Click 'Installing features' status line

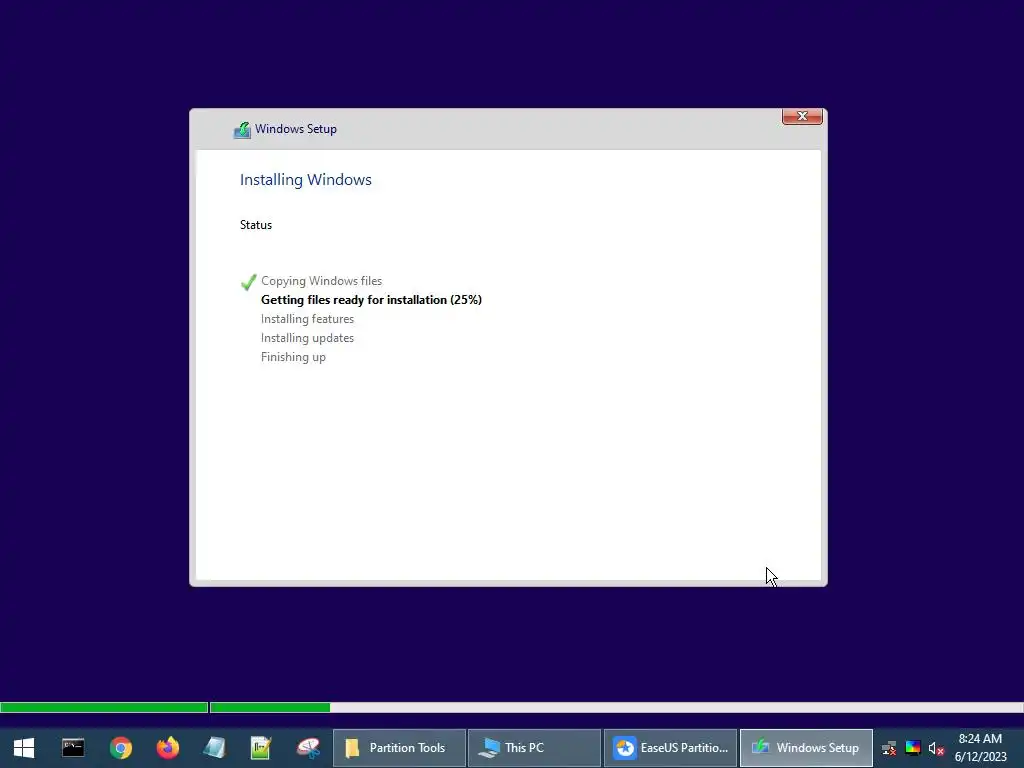click(x=307, y=319)
